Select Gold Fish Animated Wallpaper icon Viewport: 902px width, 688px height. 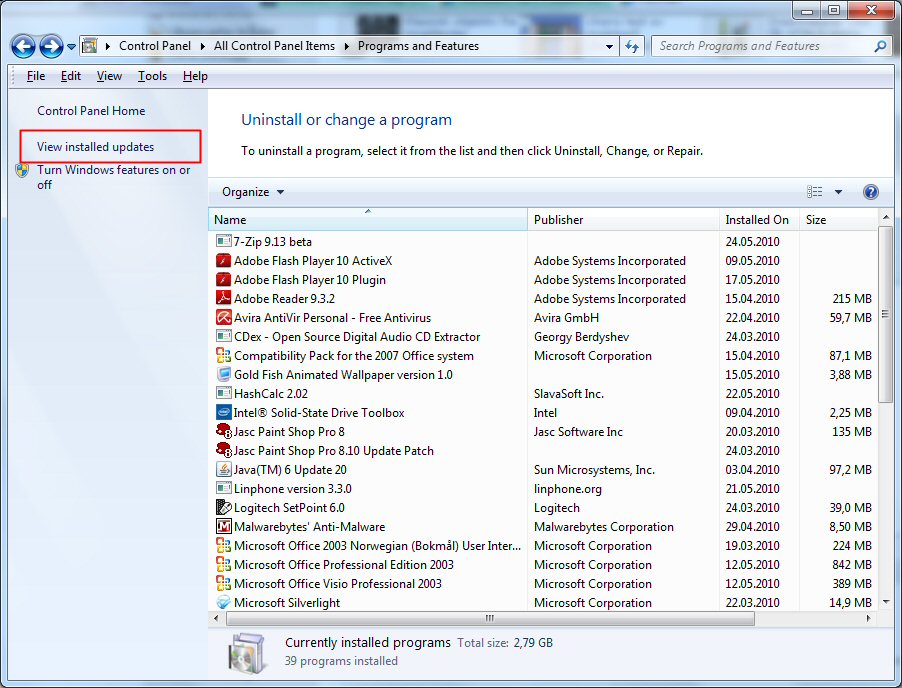point(223,374)
